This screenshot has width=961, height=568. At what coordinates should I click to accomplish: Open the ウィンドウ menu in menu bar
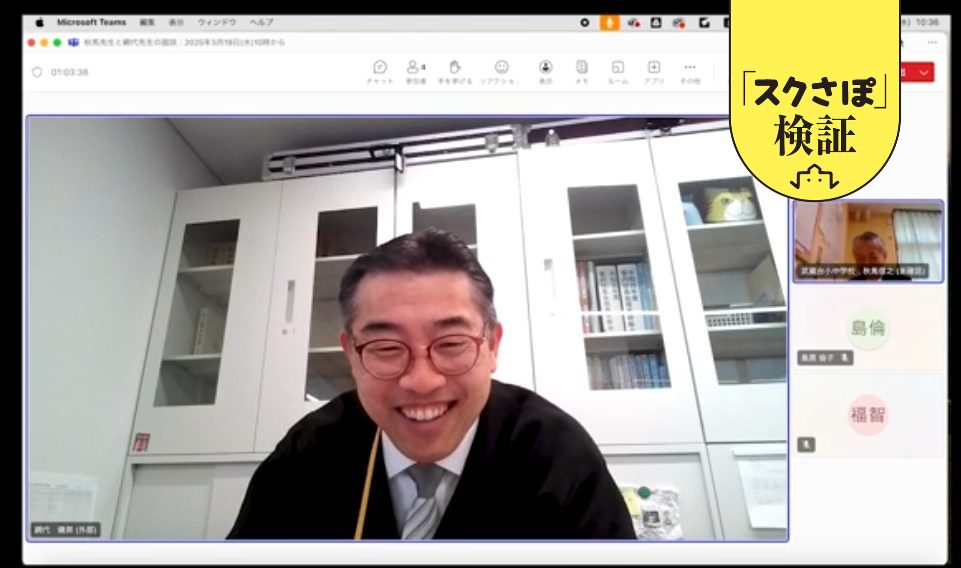(x=218, y=22)
